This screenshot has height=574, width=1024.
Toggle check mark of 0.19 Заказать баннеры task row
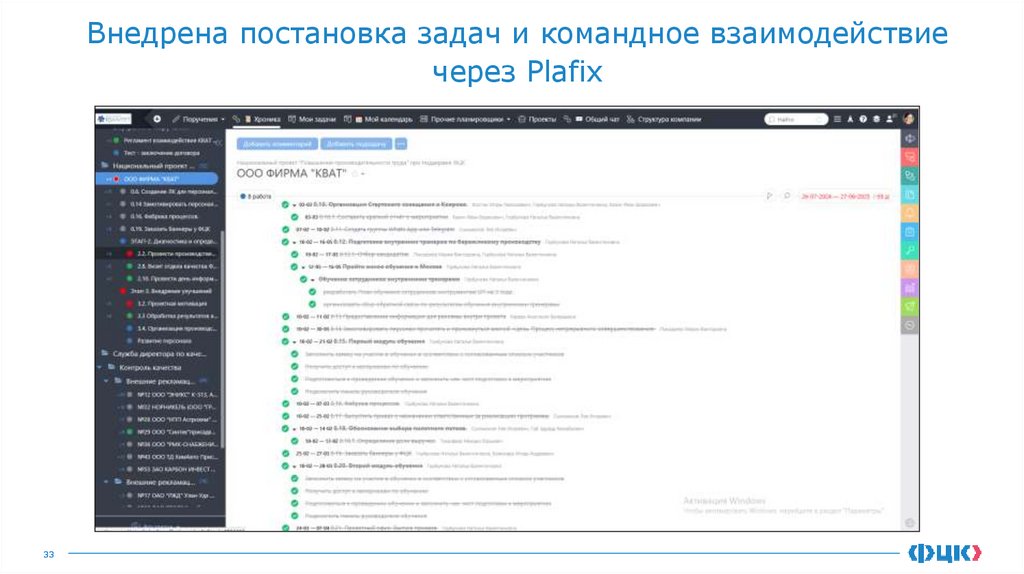[x=285, y=453]
